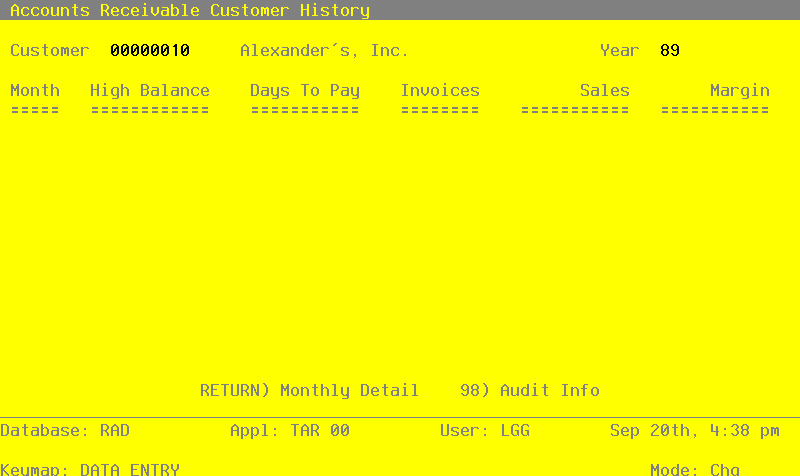Click the Invoices column header
The height and width of the screenshot is (476, 800).
(x=440, y=90)
